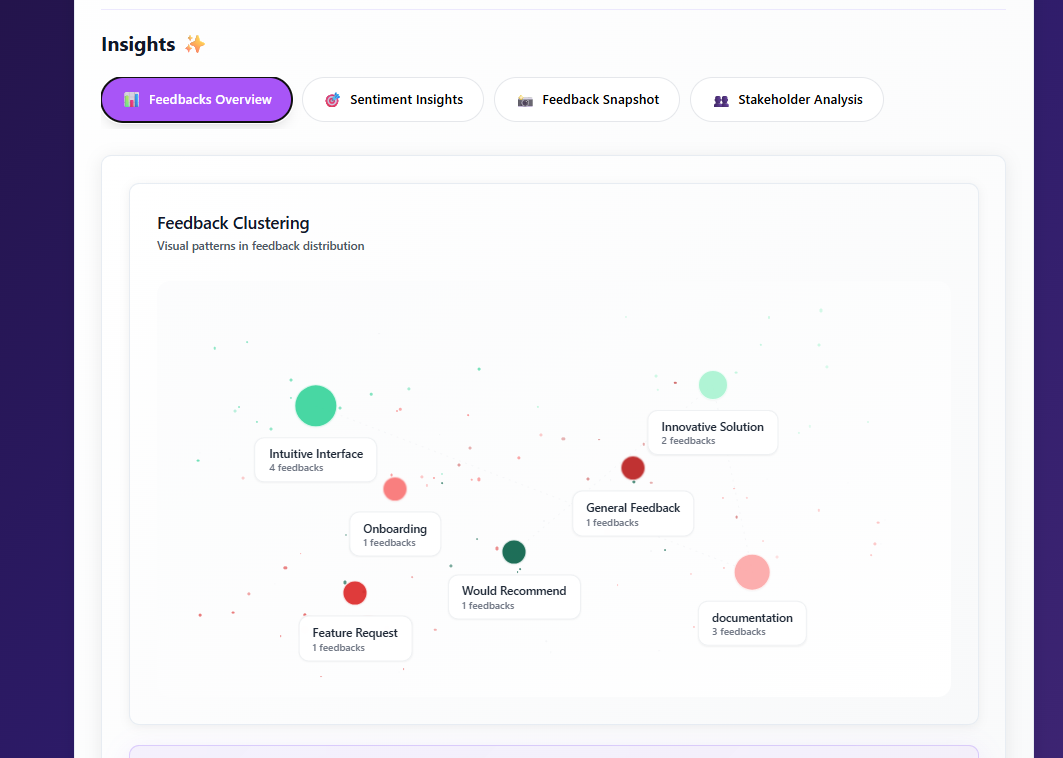Image resolution: width=1063 pixels, height=758 pixels.
Task: Click the light green Innovative Solution bubble
Action: pyautogui.click(x=712, y=385)
